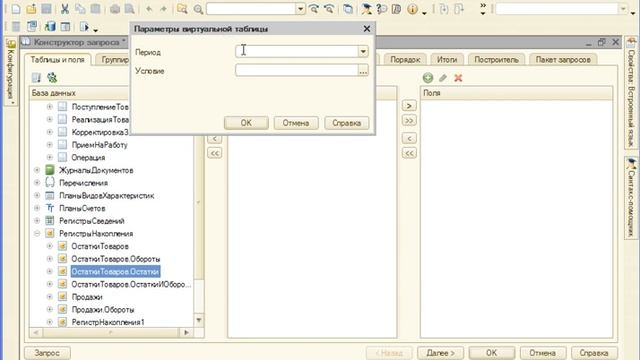Click the Условие ellipsis button
Screen dimensions: 640x360
(x=363, y=70)
